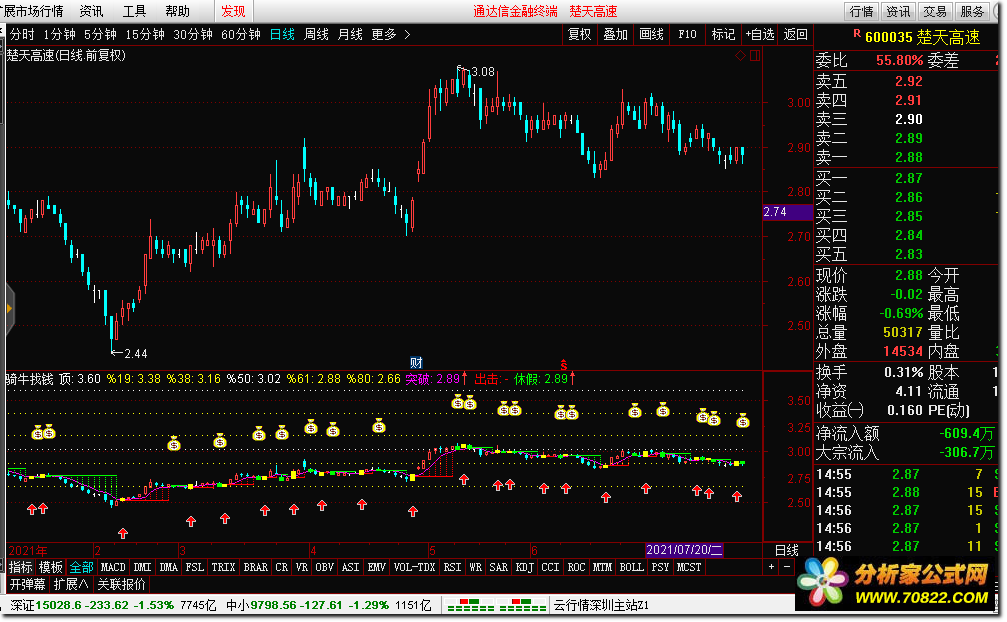This screenshot has width=1007, height=622.
Task: Click the 指标 tab in indicator bar
Action: (21, 567)
